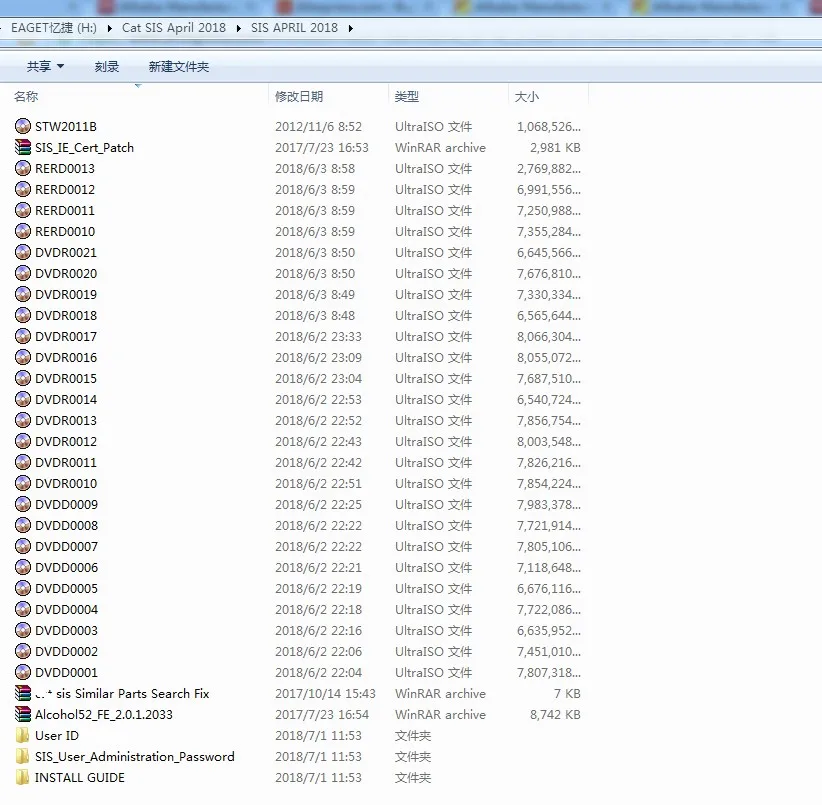Select the DVDR0016 disc image icon
822x805 pixels.
click(x=23, y=357)
